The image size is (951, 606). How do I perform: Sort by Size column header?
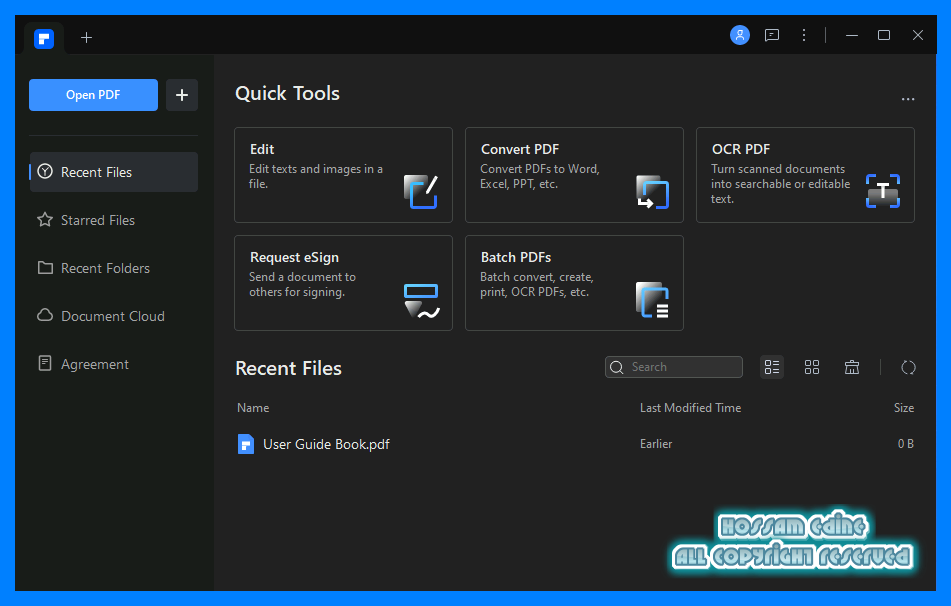(x=904, y=408)
